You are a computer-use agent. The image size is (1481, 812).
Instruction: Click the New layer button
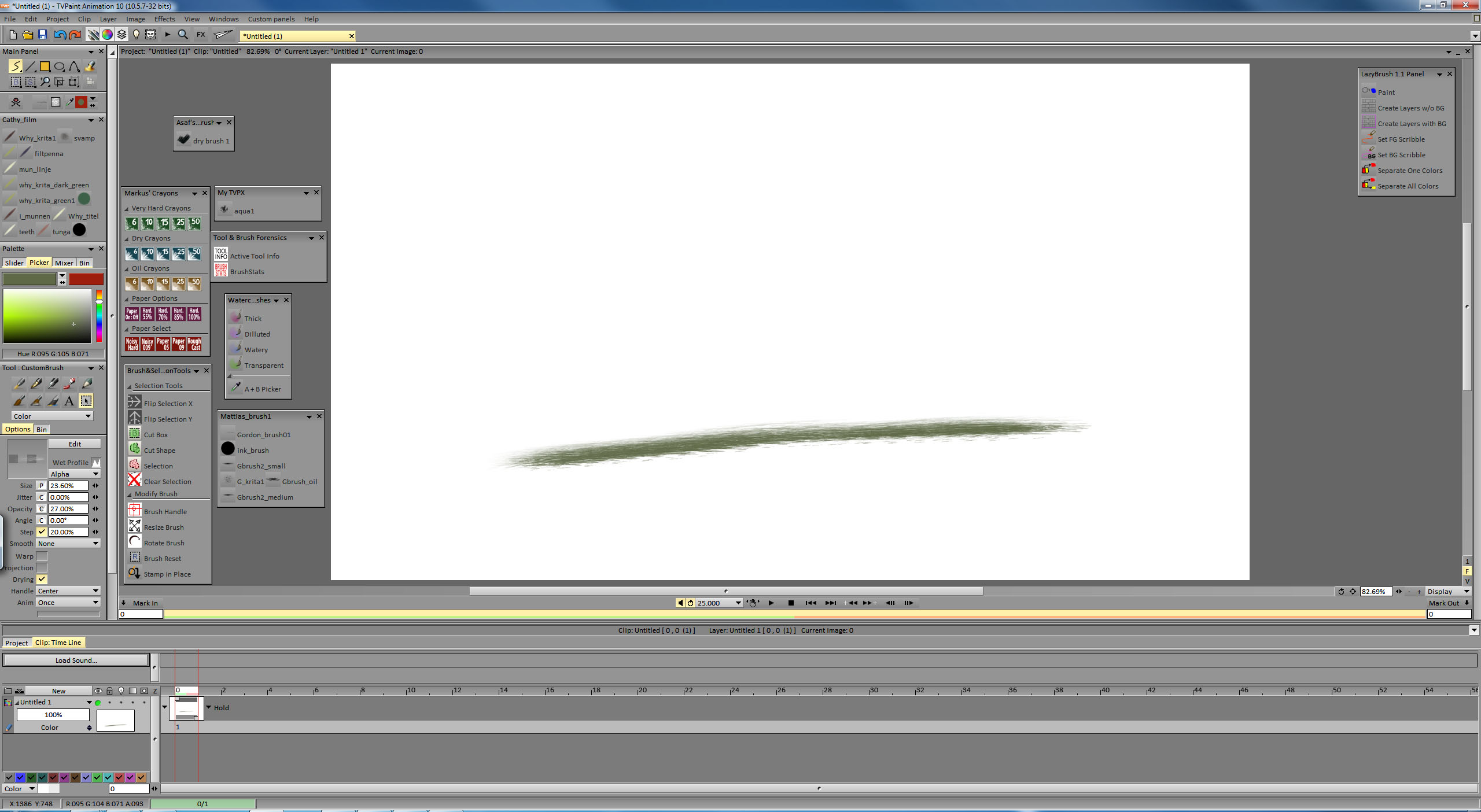tap(58, 691)
